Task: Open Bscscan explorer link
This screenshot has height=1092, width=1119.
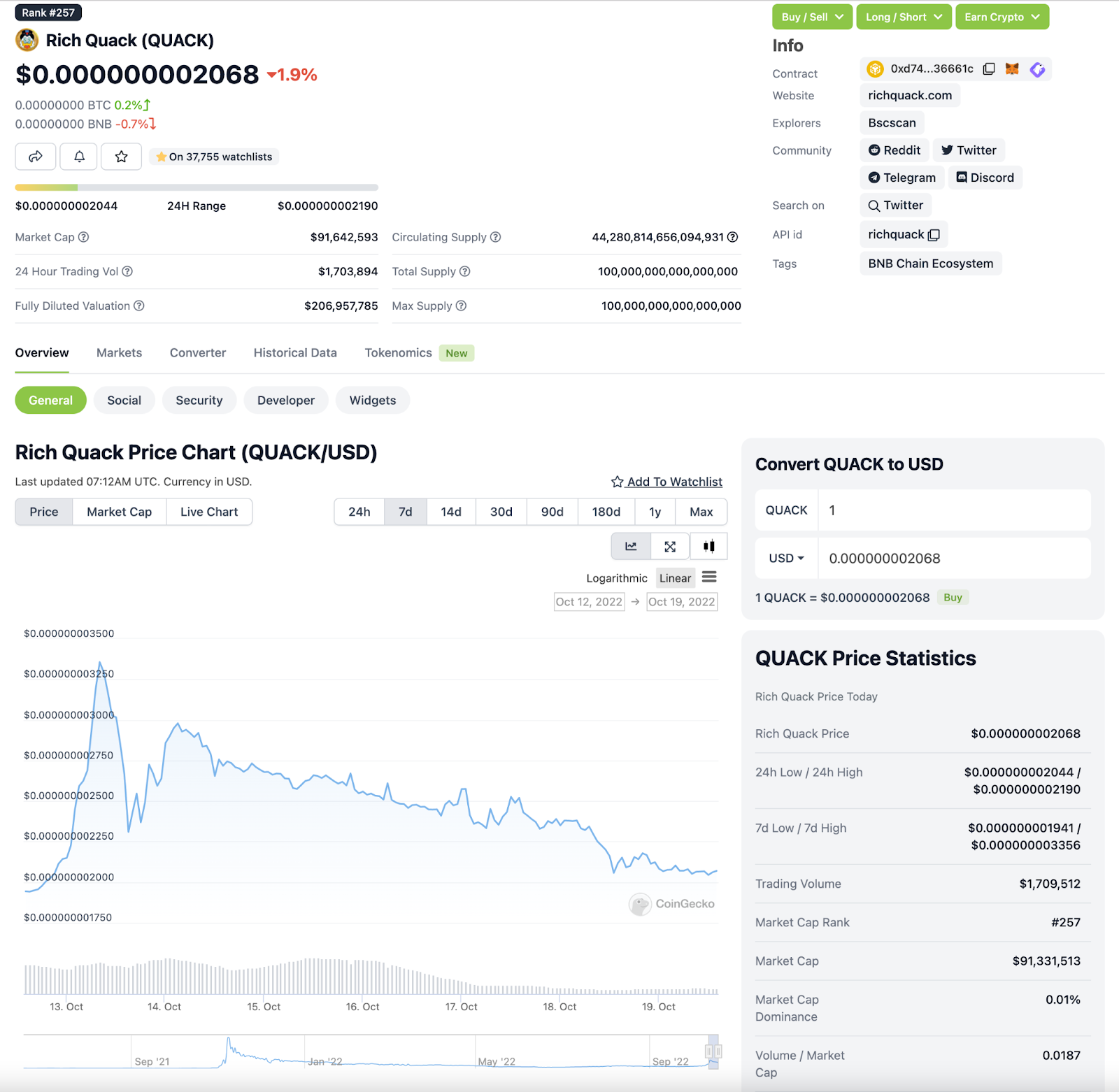Action: tap(892, 123)
